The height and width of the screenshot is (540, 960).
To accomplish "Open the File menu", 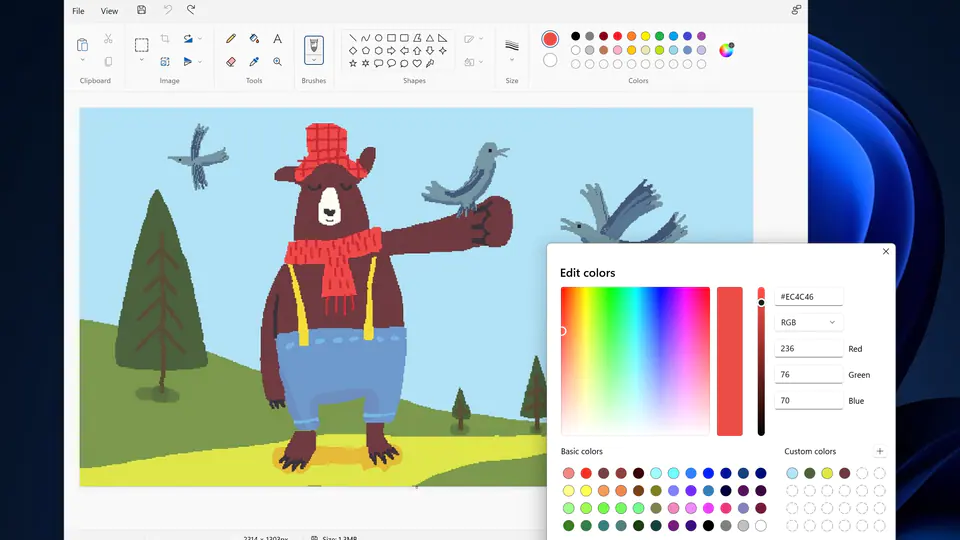I will coord(78,11).
